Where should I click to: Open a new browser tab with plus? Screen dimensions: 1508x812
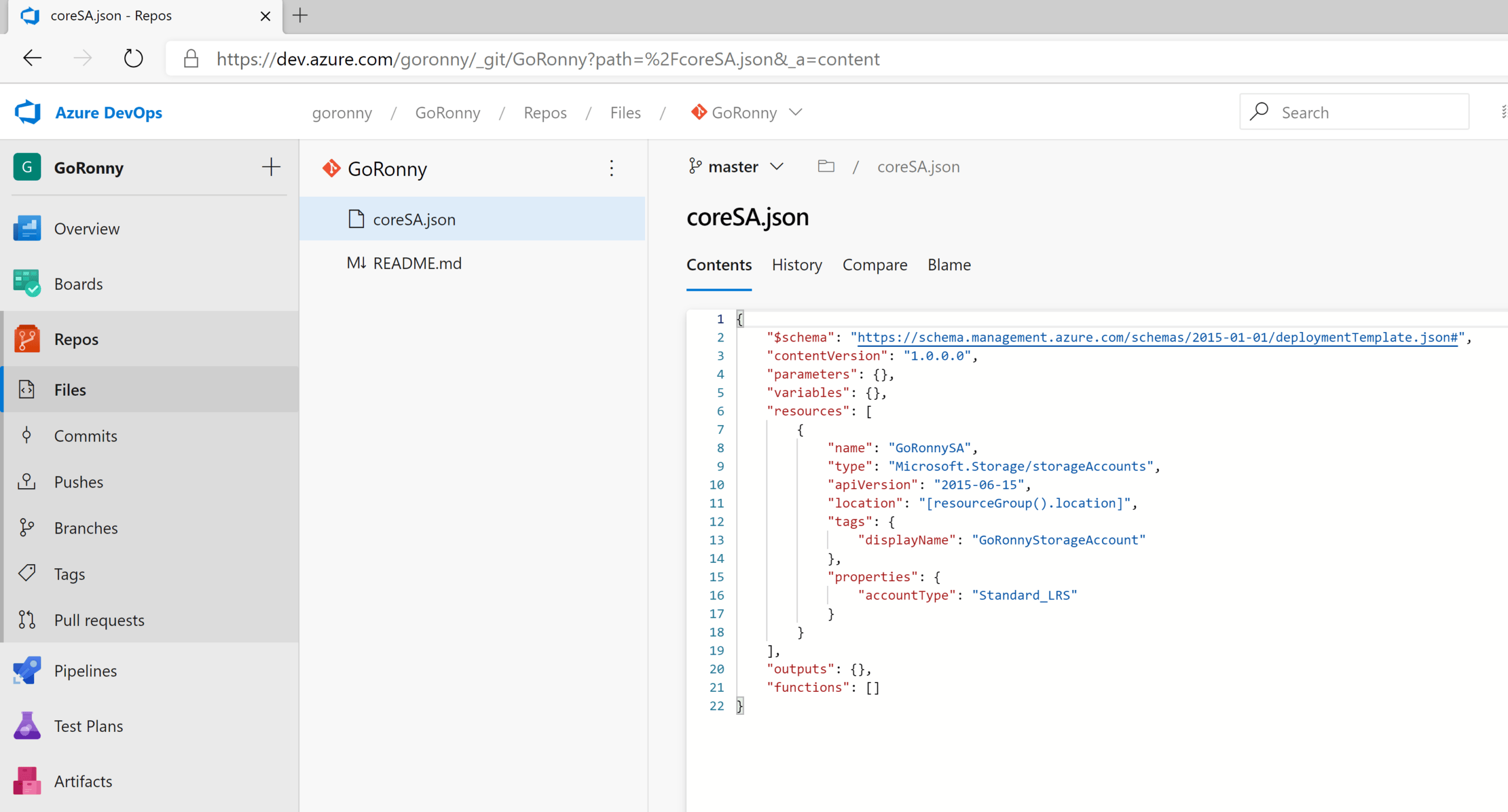click(x=300, y=15)
